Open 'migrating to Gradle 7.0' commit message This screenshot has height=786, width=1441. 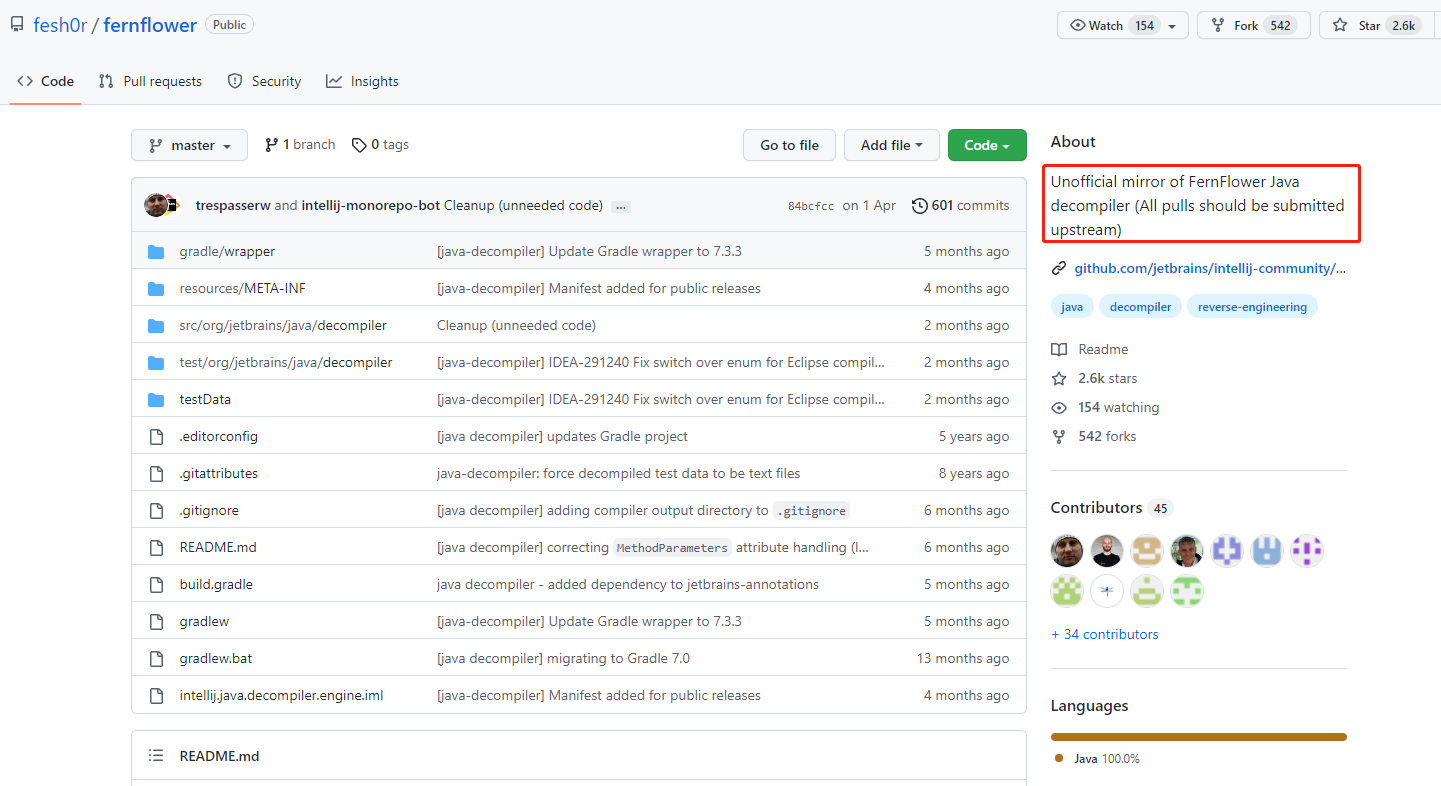coord(563,658)
